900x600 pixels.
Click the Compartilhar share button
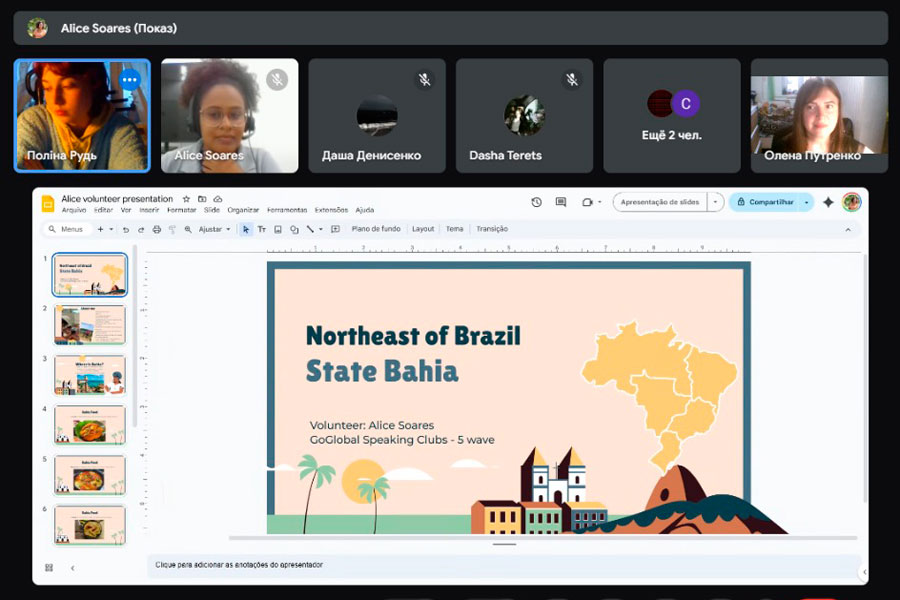coord(765,202)
